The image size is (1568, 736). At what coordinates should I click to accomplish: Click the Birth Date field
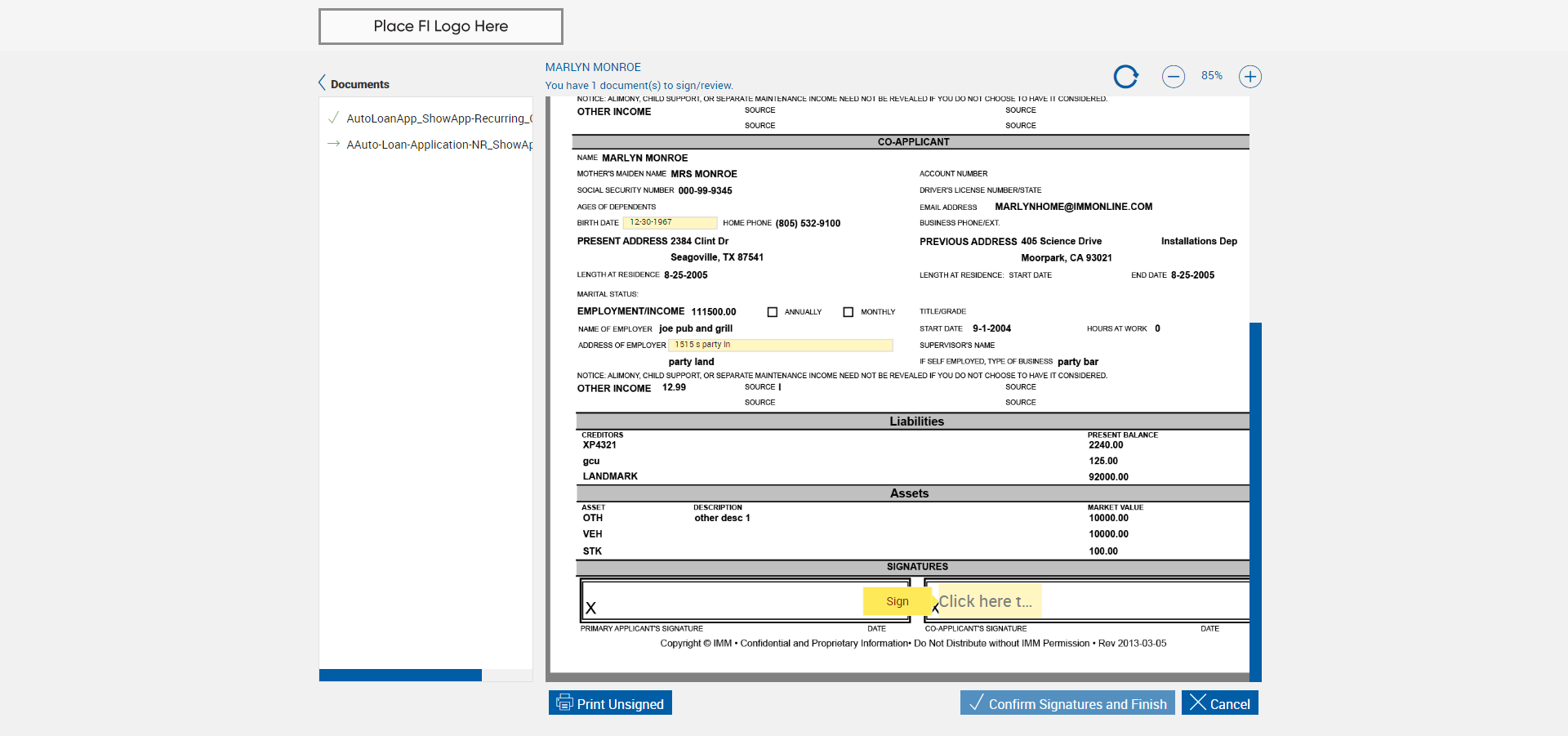point(670,222)
